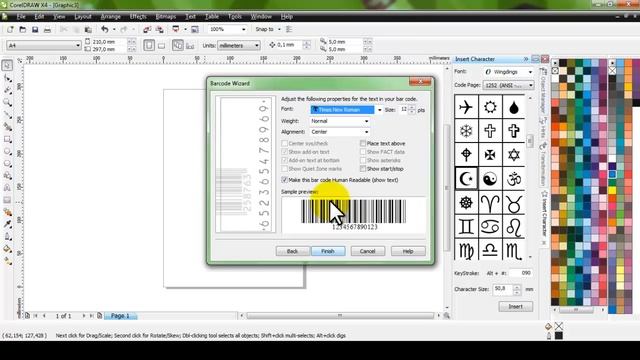Select the water drop character
Viewport: 640px width, 360px height.
point(514,107)
